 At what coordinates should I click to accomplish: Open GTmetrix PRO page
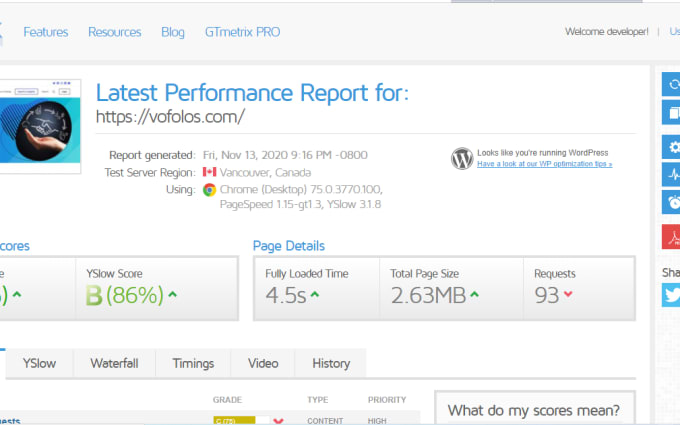242,32
